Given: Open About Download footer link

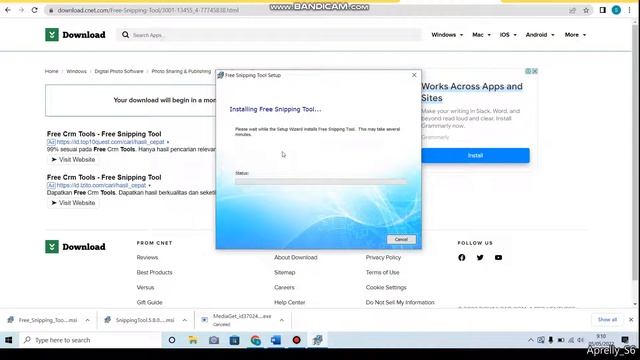Looking at the screenshot, I should (296, 258).
